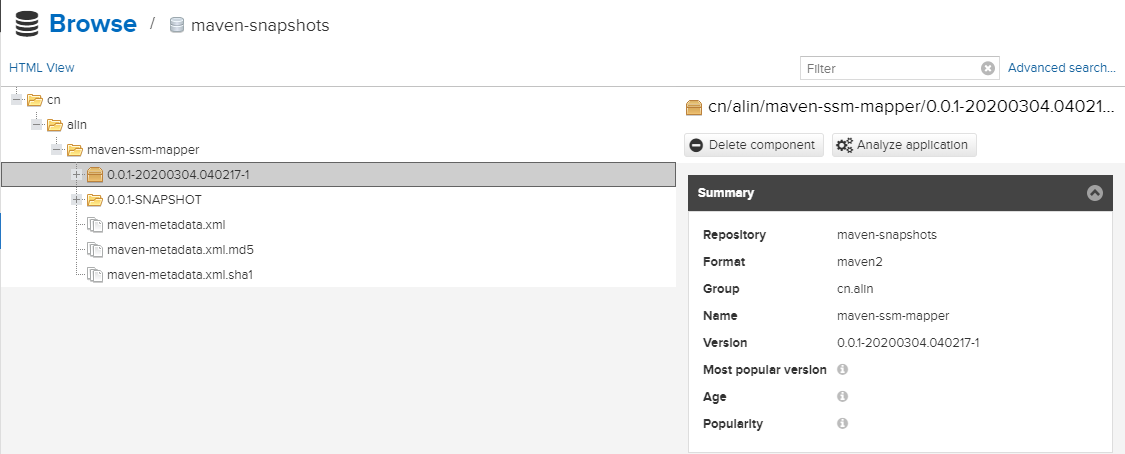Click the Analyze application button
1125x454 pixels.
pos(903,145)
